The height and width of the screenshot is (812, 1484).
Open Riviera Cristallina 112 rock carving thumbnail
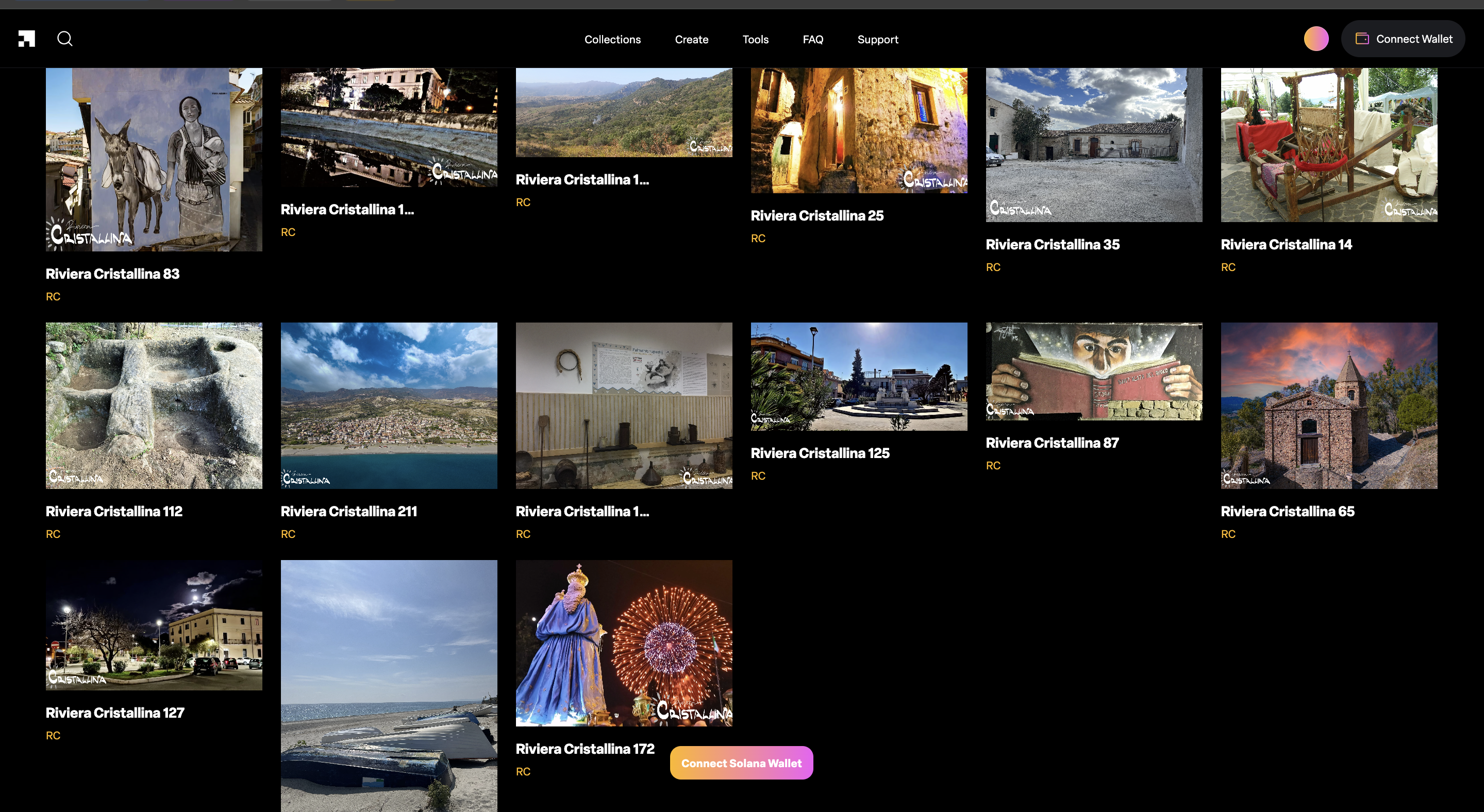154,405
